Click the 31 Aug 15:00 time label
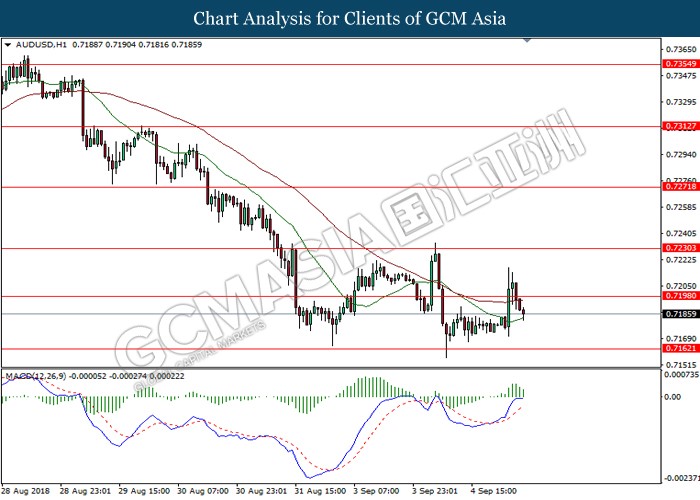 click(x=320, y=491)
